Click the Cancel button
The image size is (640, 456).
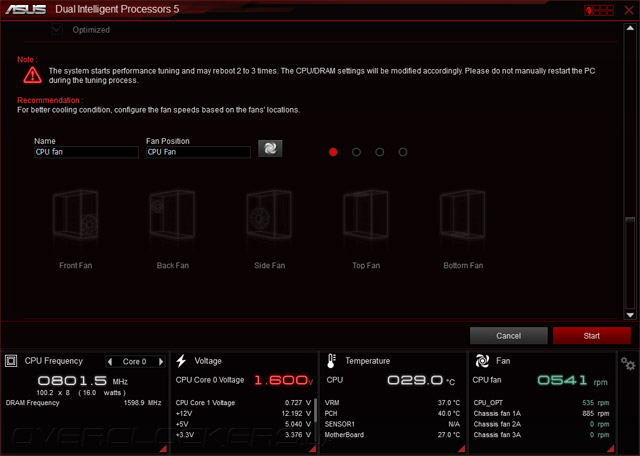click(509, 336)
